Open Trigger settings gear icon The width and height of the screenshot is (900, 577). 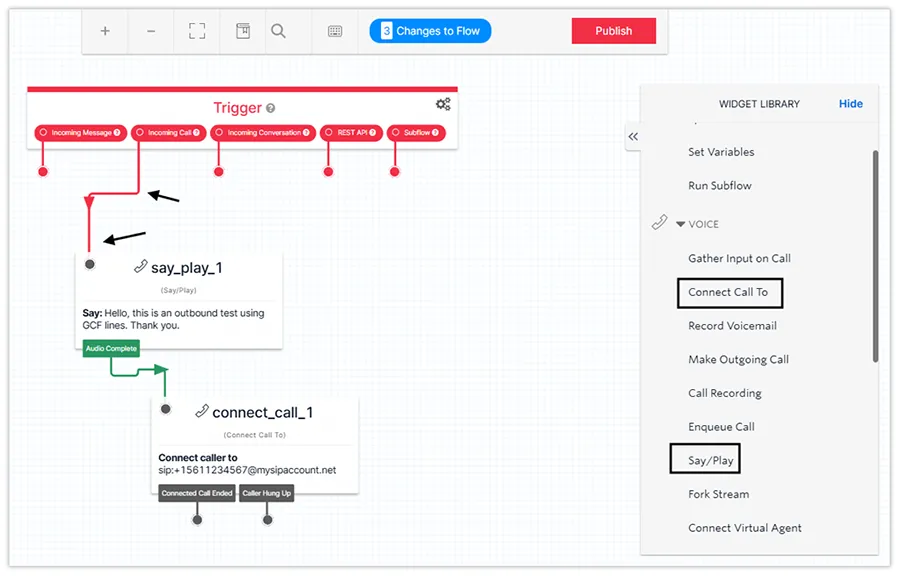point(443,104)
